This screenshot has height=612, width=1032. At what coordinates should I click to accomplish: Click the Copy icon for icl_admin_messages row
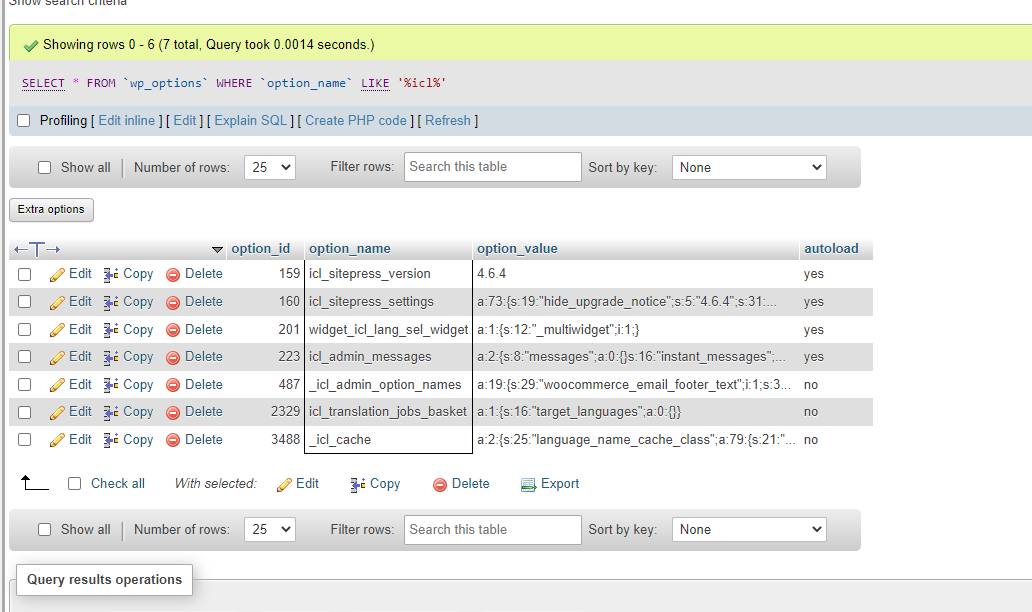click(111, 357)
